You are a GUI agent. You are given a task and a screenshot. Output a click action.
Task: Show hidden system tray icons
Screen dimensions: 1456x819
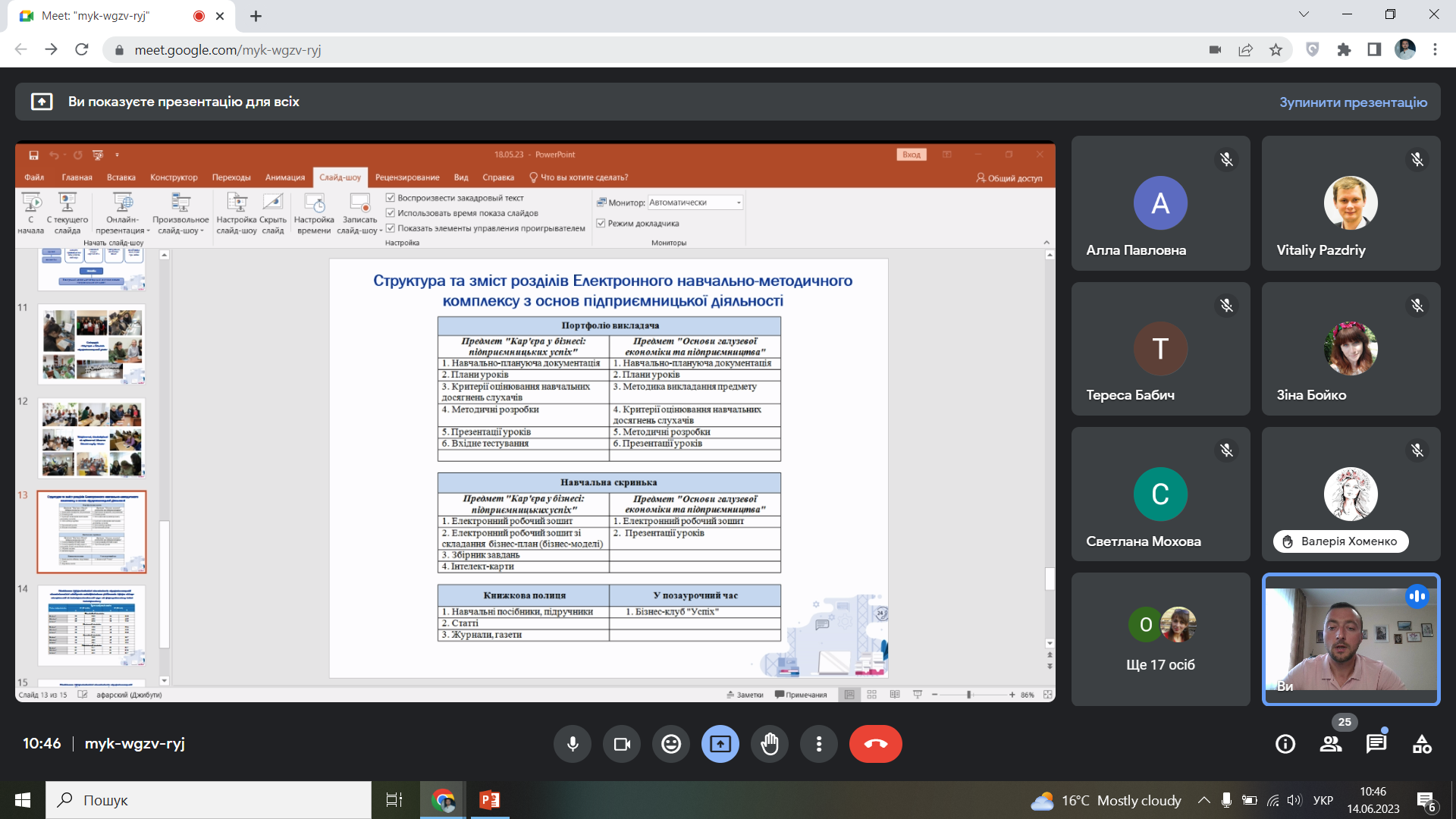[1203, 800]
